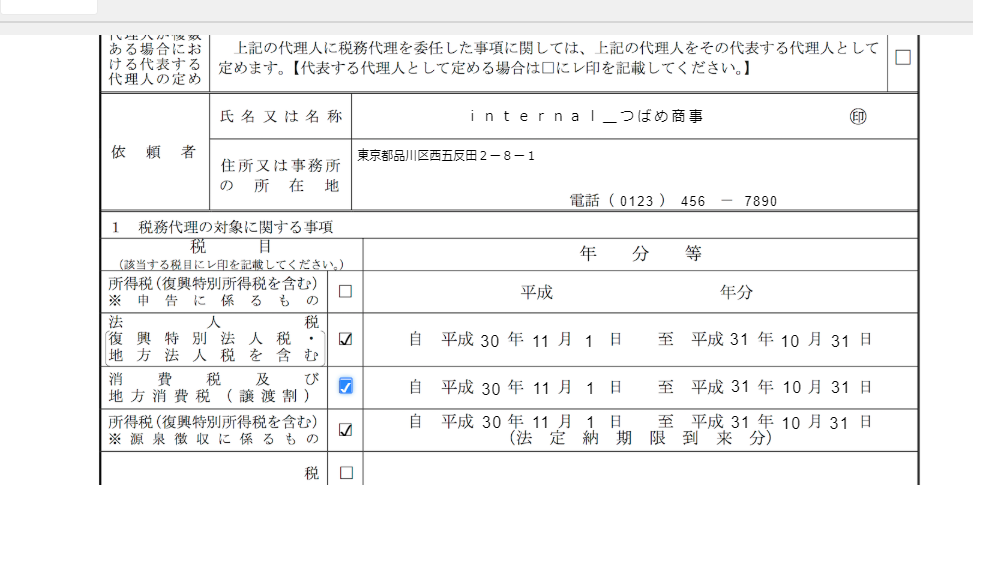
Task: Click the (法定納期限到来分) text
Action: 640,438
